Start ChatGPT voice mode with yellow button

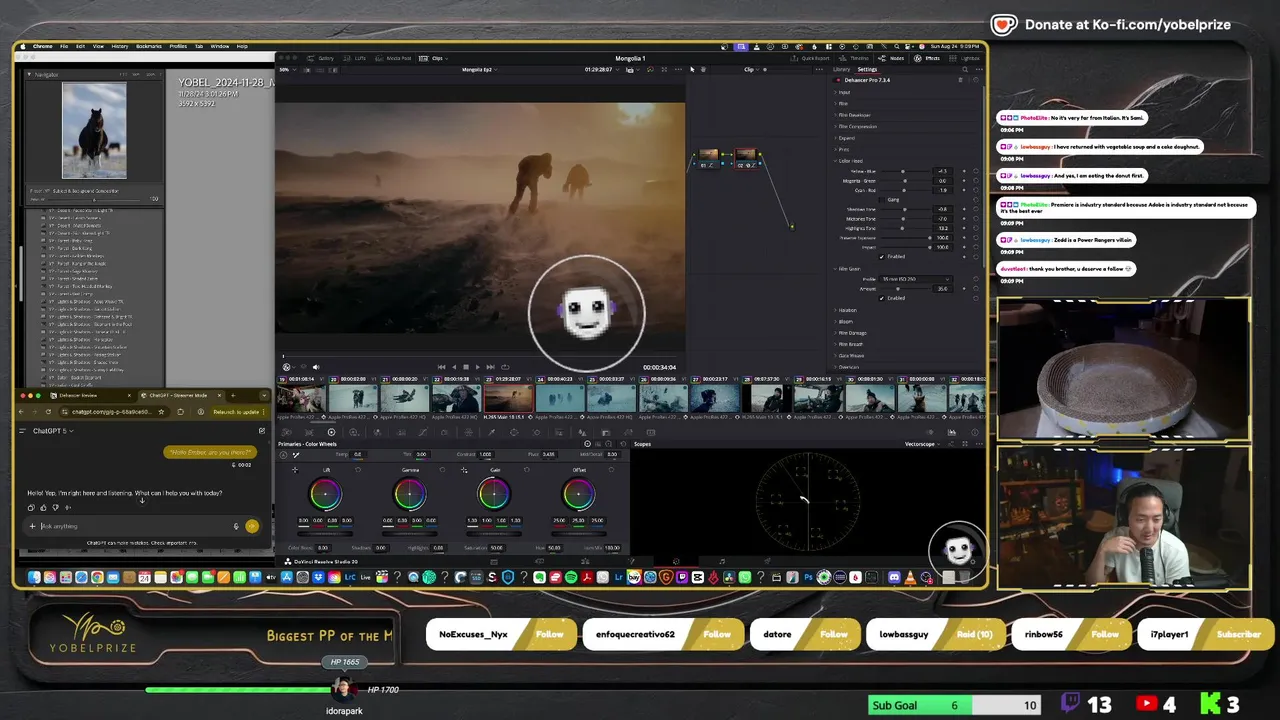(252, 526)
